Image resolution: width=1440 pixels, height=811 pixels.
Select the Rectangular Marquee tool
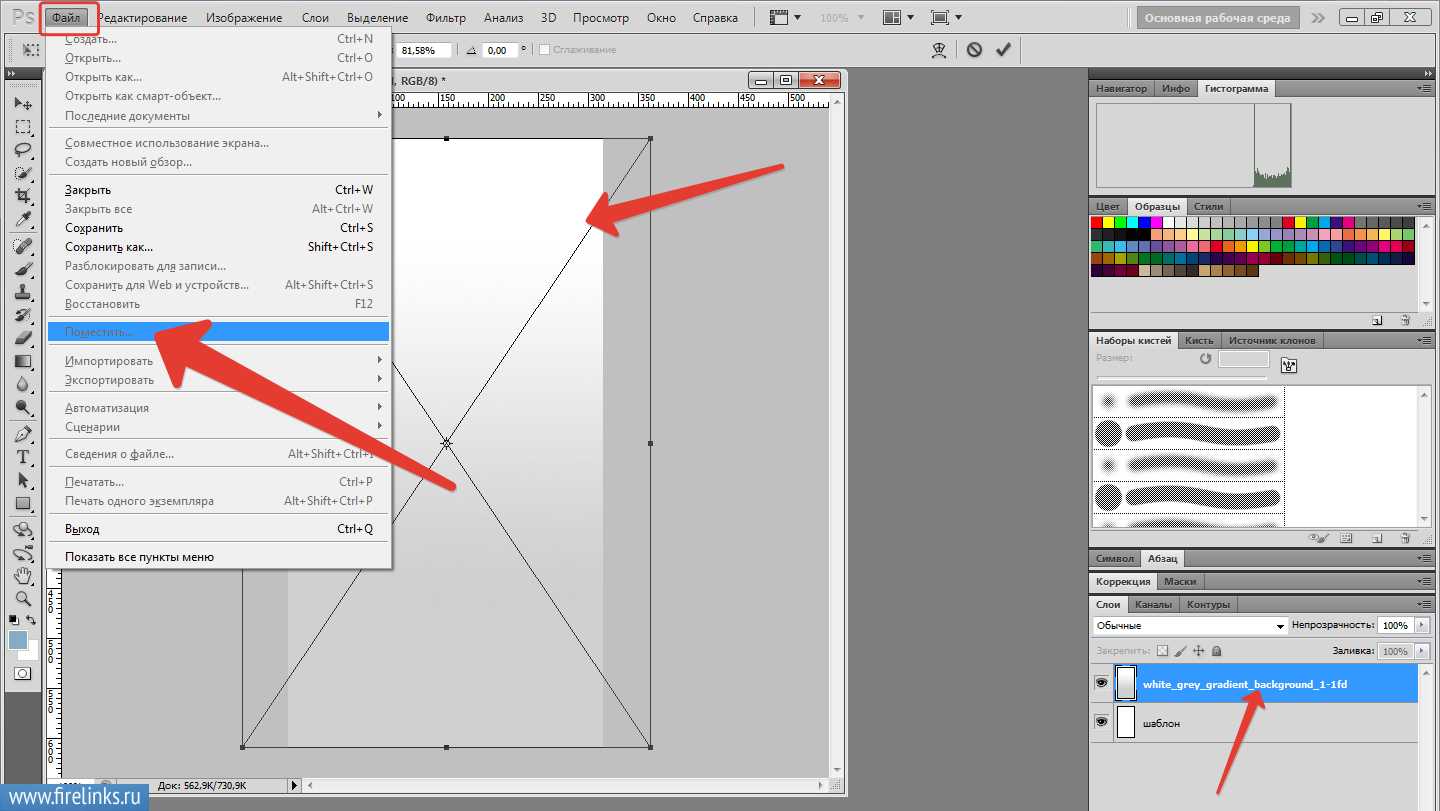click(x=22, y=127)
